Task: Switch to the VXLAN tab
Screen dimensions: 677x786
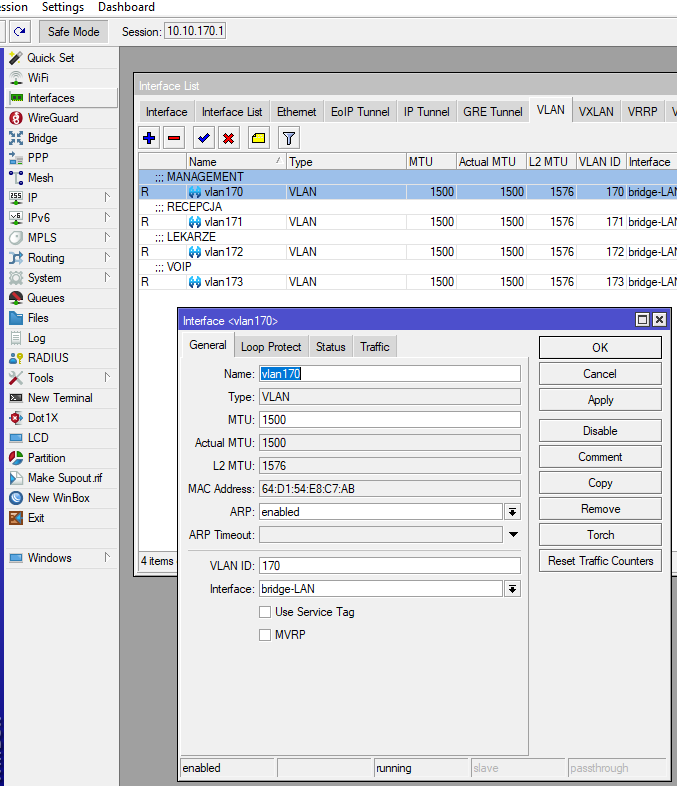Action: tap(596, 111)
